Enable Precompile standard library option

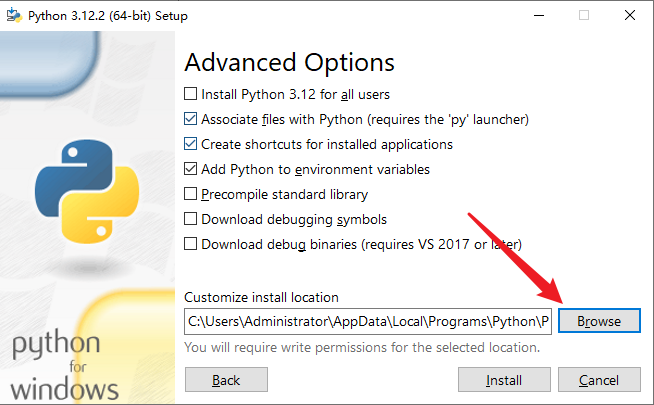(x=191, y=195)
